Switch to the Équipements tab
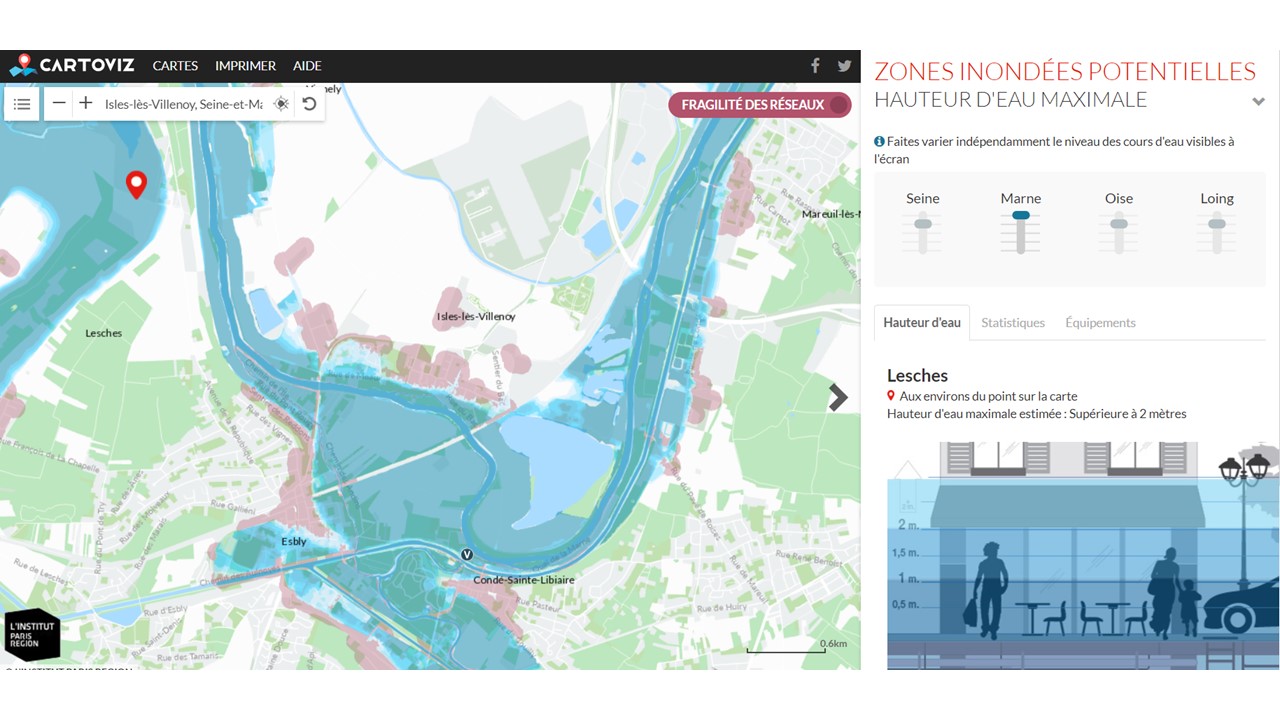 (x=1100, y=322)
